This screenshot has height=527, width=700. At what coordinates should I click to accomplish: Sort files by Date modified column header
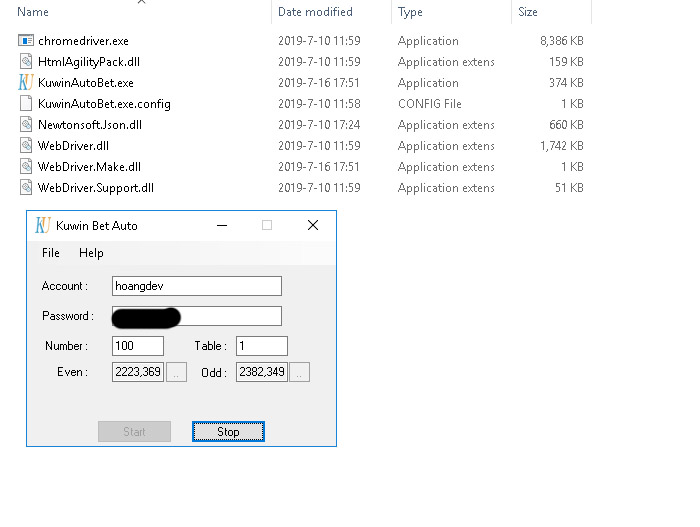click(315, 12)
